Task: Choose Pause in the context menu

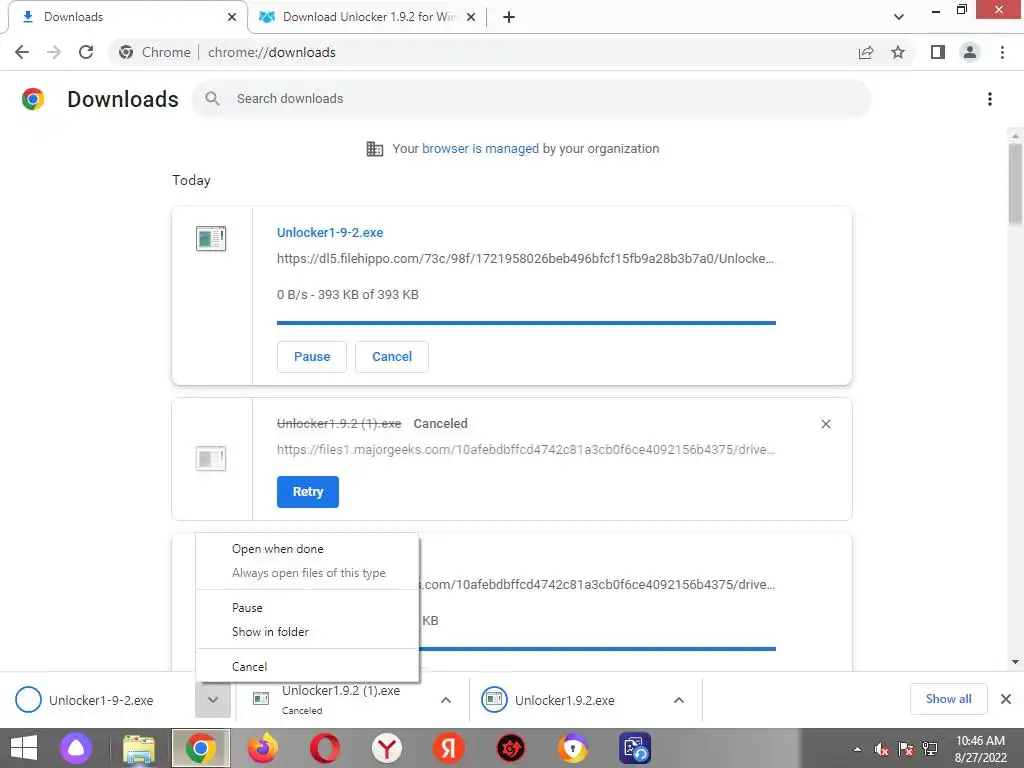Action: pos(307,608)
